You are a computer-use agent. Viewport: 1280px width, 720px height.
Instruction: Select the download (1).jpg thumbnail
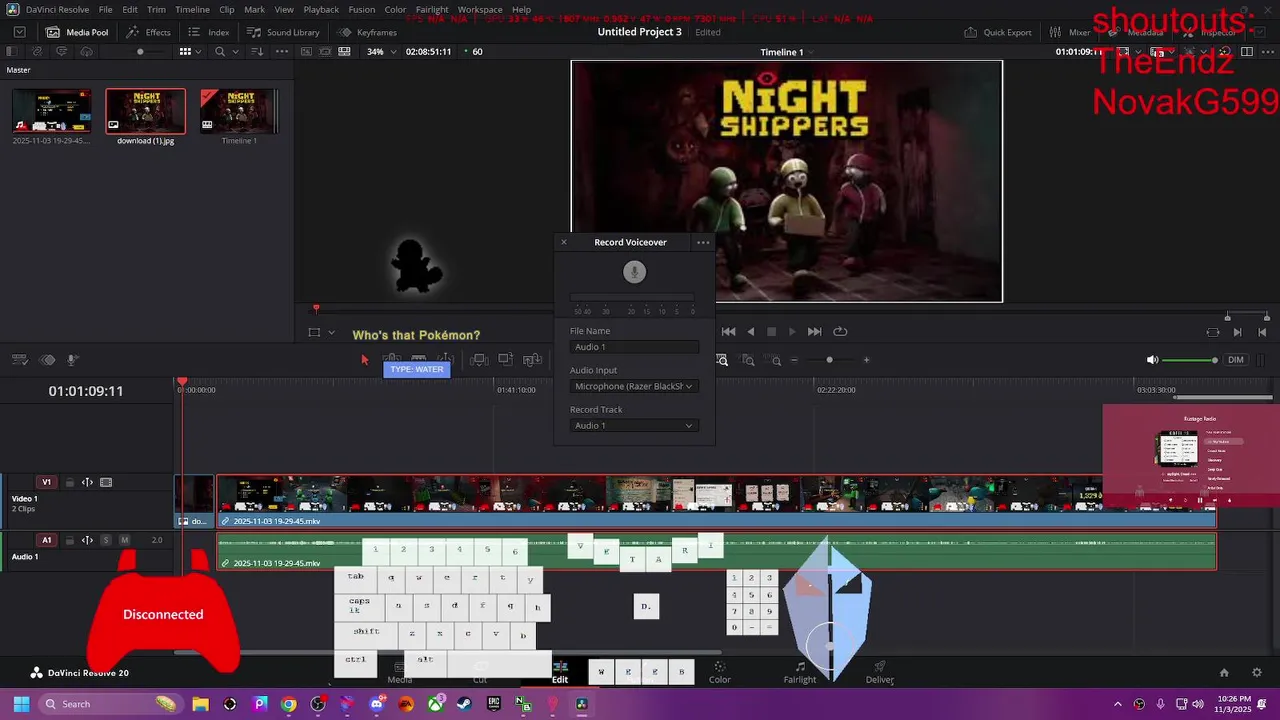146,111
